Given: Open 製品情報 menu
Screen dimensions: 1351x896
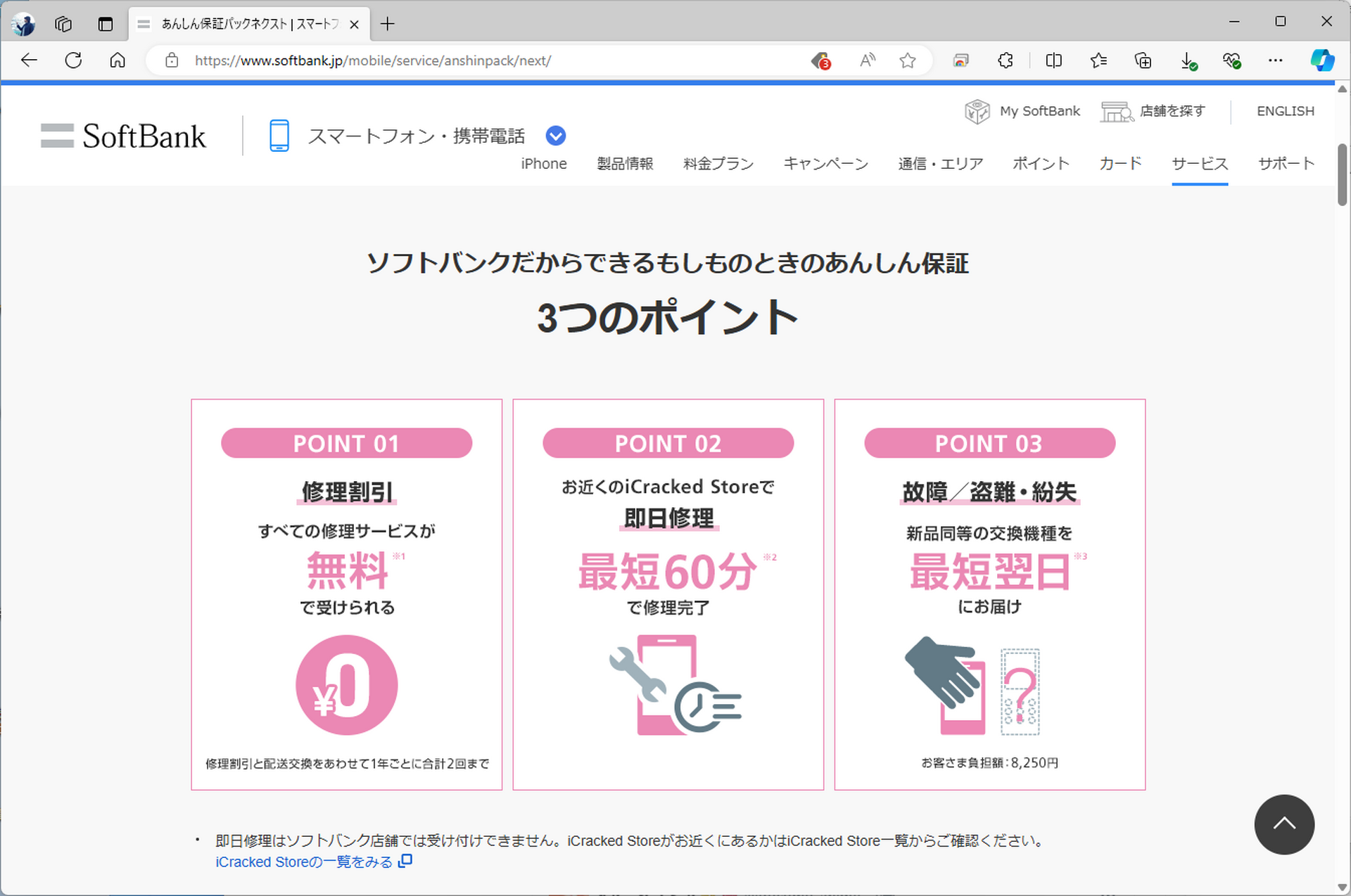Looking at the screenshot, I should [625, 163].
